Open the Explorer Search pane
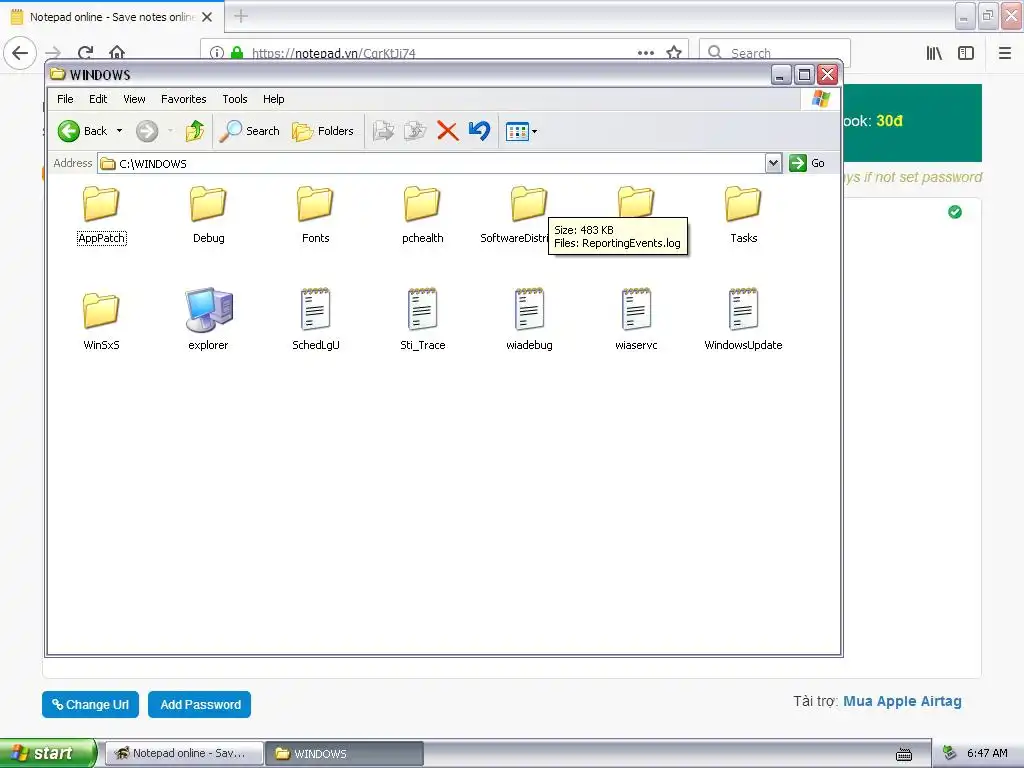 pyautogui.click(x=249, y=131)
